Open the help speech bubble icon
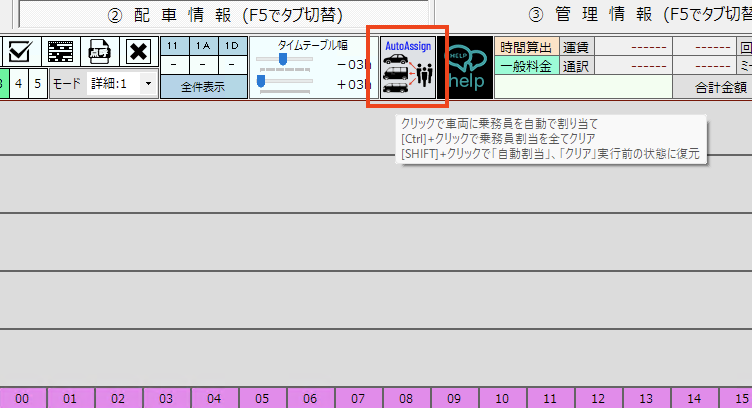Viewport: 752px width, 408px height. 465,68
